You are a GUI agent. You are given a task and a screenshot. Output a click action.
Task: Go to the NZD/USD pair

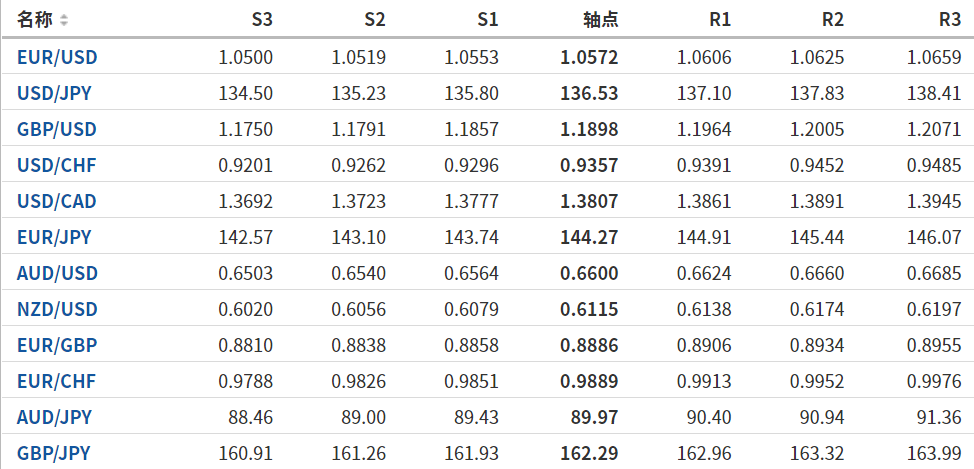click(57, 310)
